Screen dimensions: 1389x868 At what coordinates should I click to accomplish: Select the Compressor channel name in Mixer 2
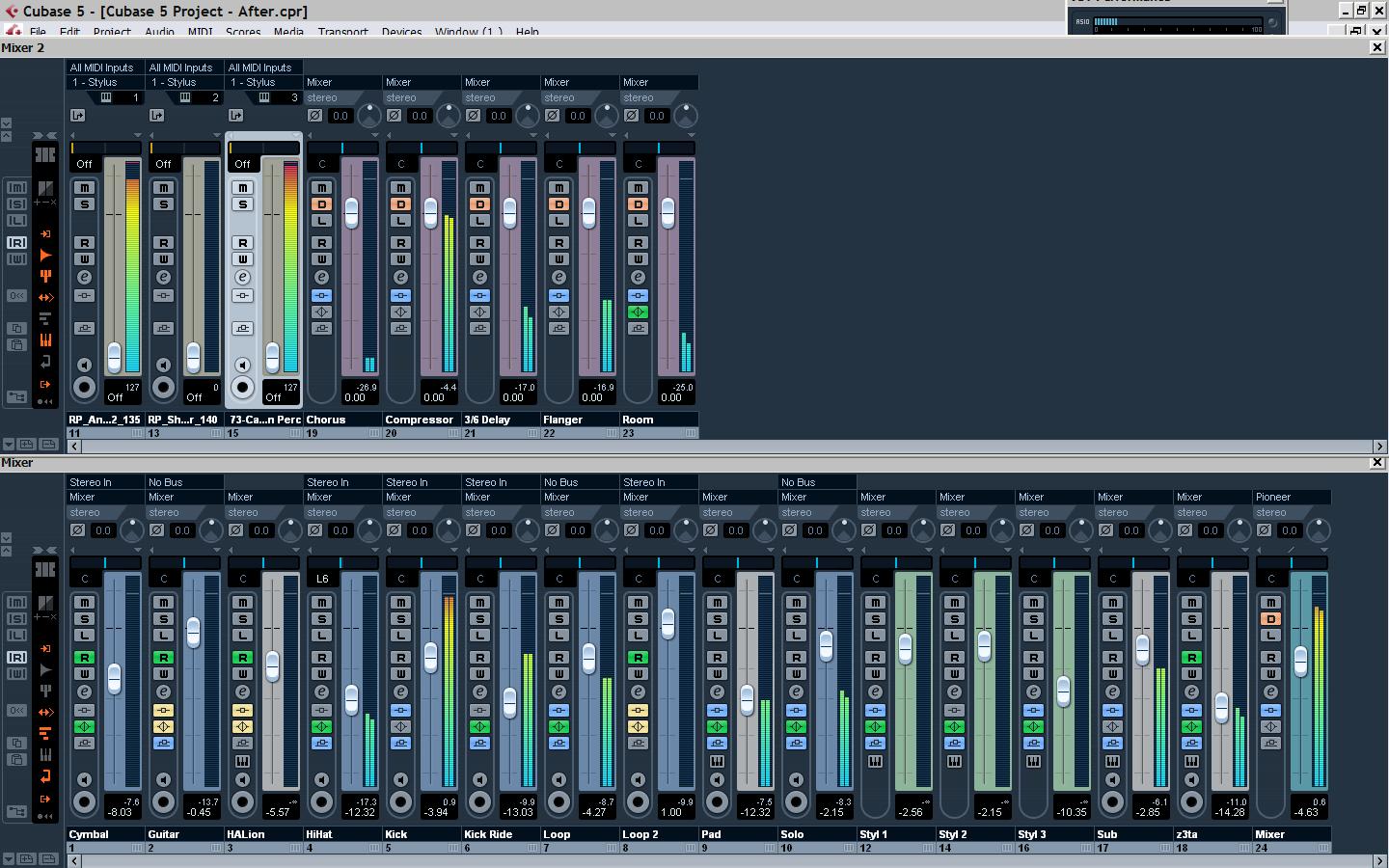click(422, 420)
